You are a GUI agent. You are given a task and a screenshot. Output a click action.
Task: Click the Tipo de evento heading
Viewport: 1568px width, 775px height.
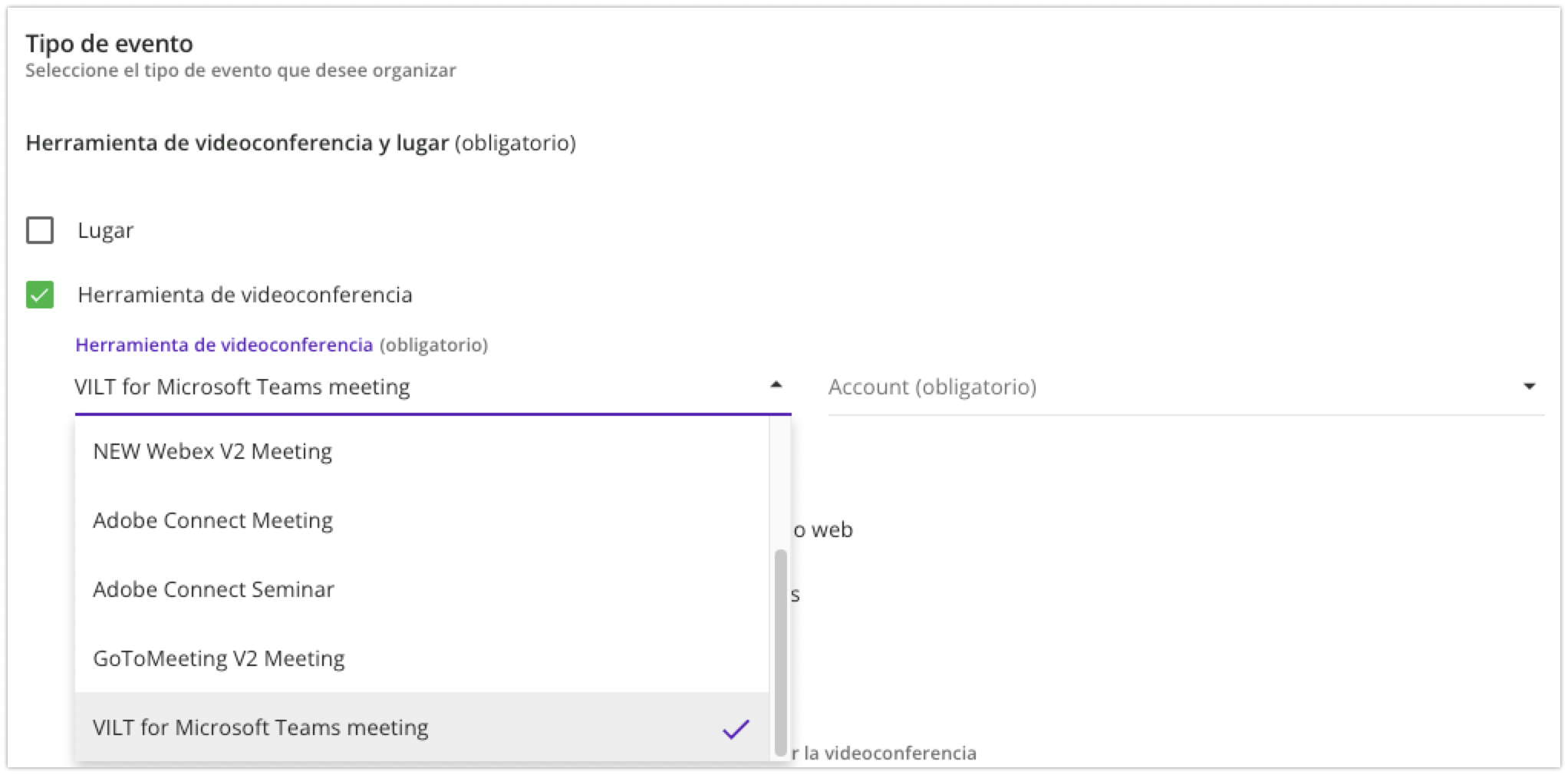tap(109, 44)
